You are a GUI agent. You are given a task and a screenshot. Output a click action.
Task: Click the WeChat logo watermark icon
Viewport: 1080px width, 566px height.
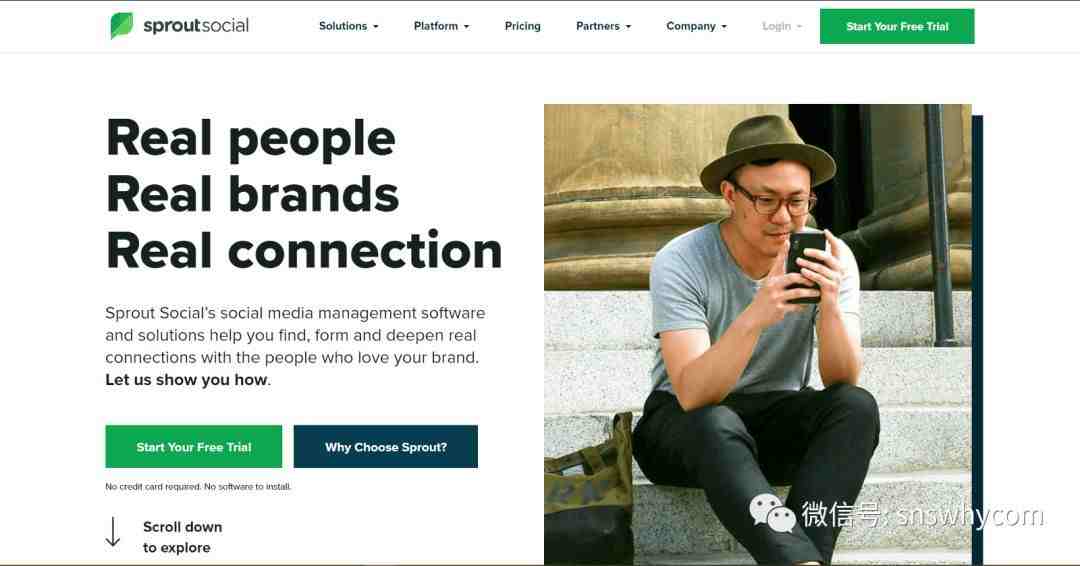point(772,514)
